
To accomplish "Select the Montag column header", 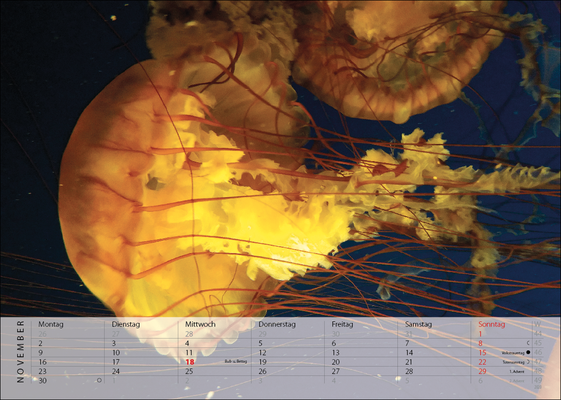I will 51,324.
